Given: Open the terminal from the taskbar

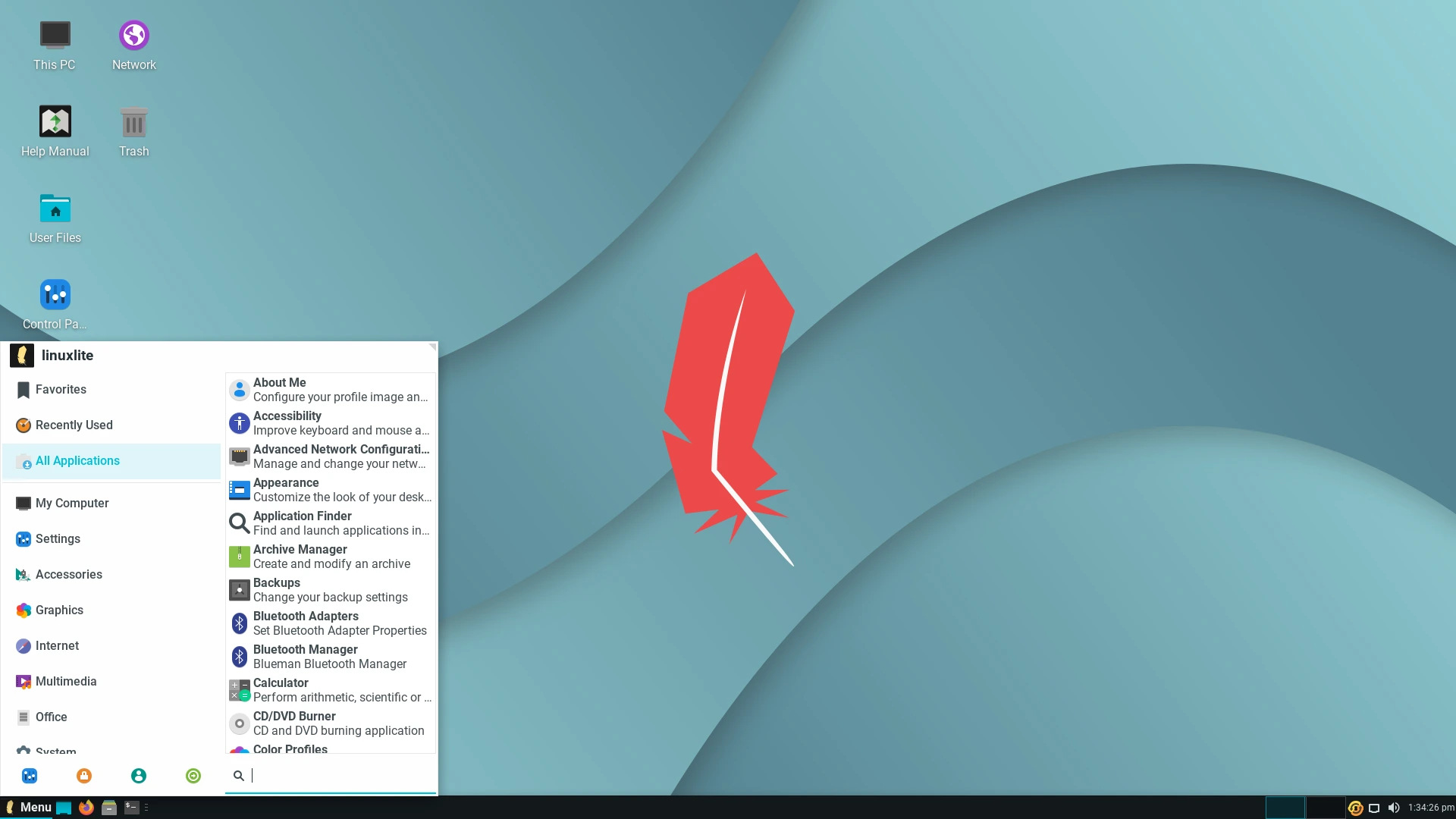Looking at the screenshot, I should pyautogui.click(x=132, y=808).
